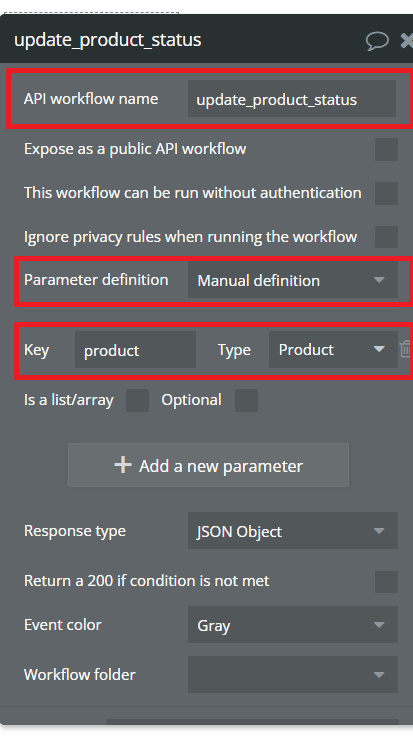
Task: Choose a different Event color from Gray dropdown
Action: click(292, 625)
